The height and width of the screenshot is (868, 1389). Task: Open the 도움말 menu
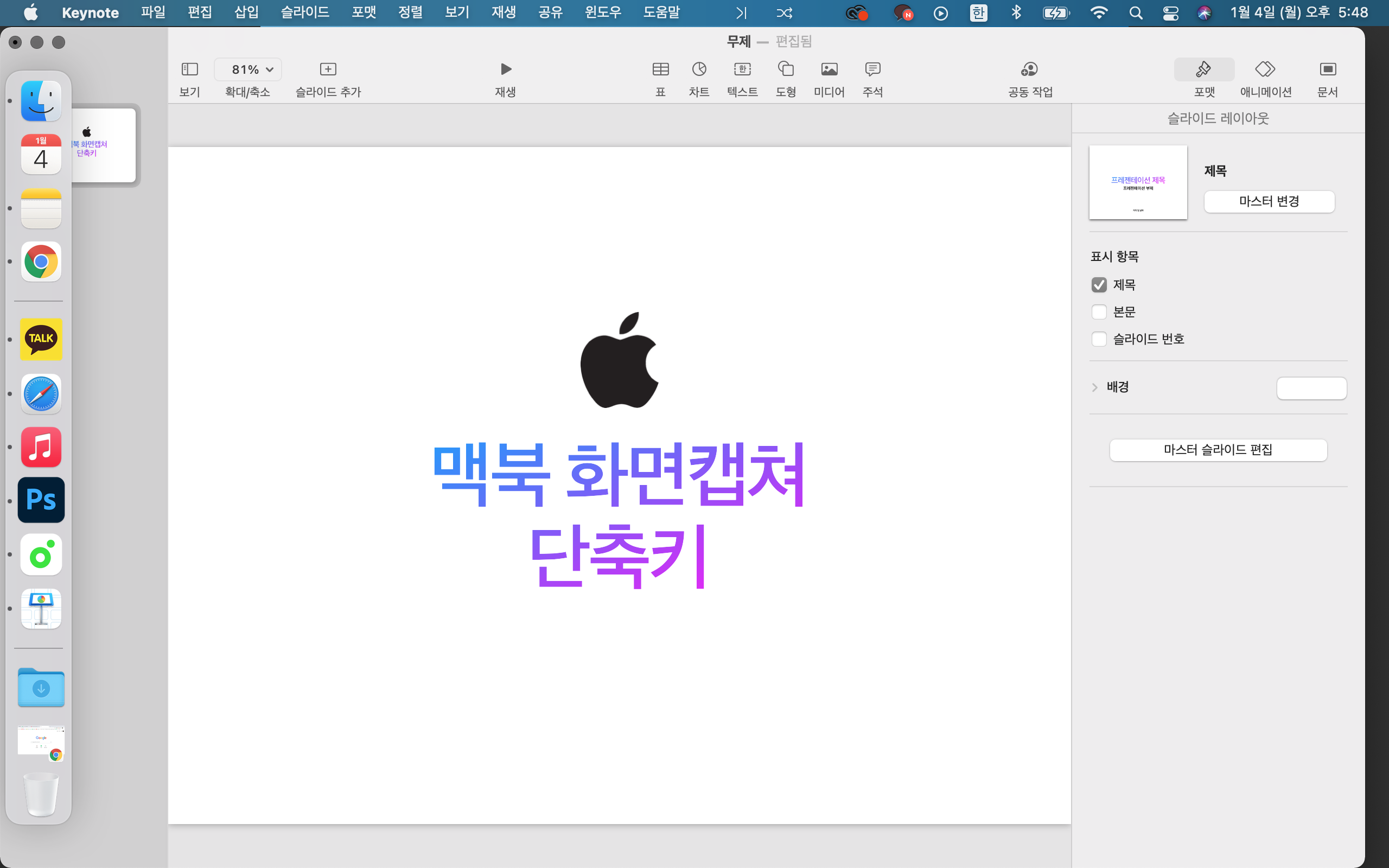click(x=661, y=12)
